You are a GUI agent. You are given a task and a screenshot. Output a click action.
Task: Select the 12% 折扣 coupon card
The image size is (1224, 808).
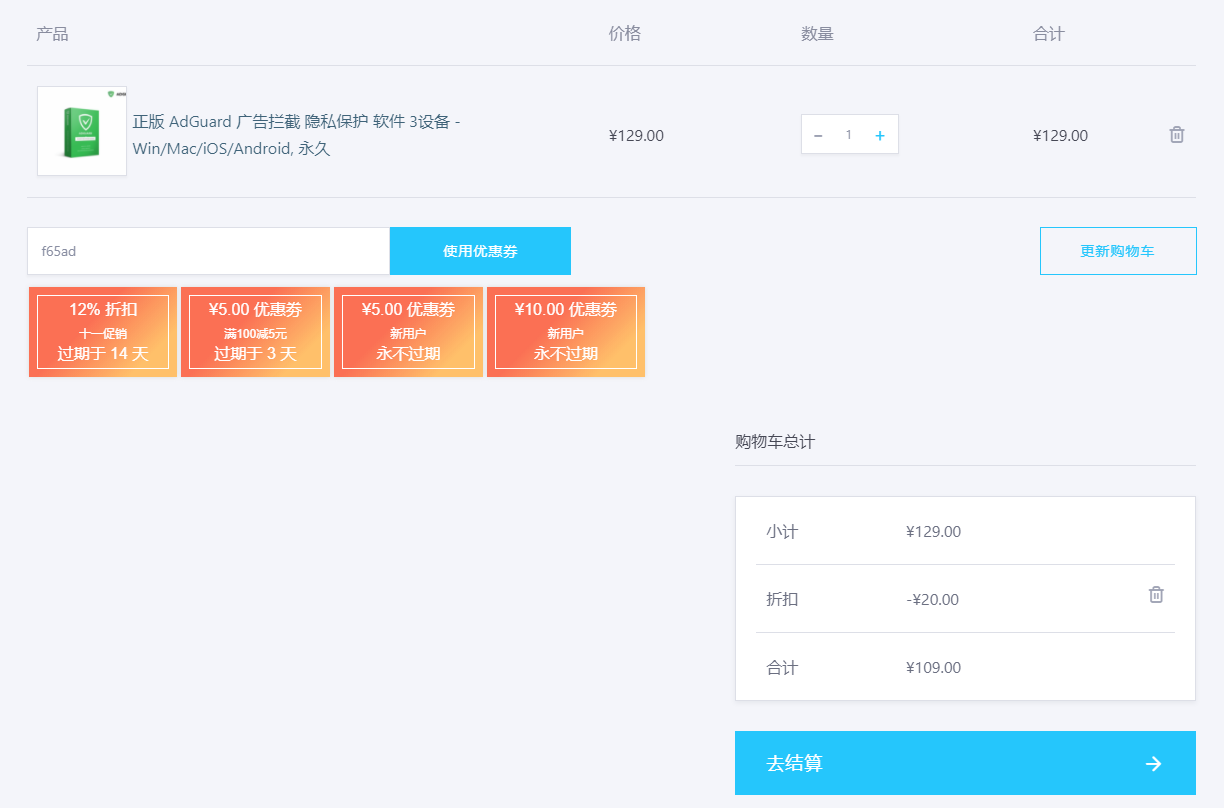[x=103, y=332]
